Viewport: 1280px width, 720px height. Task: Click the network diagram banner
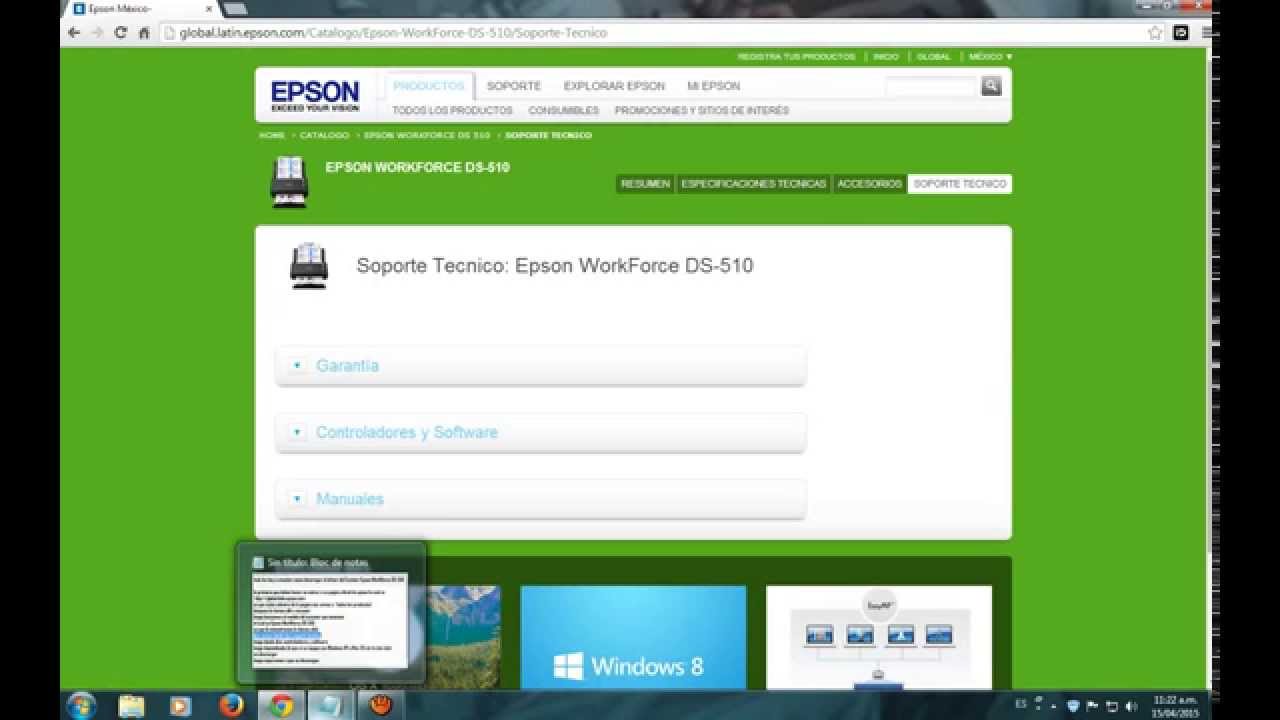[x=879, y=637]
